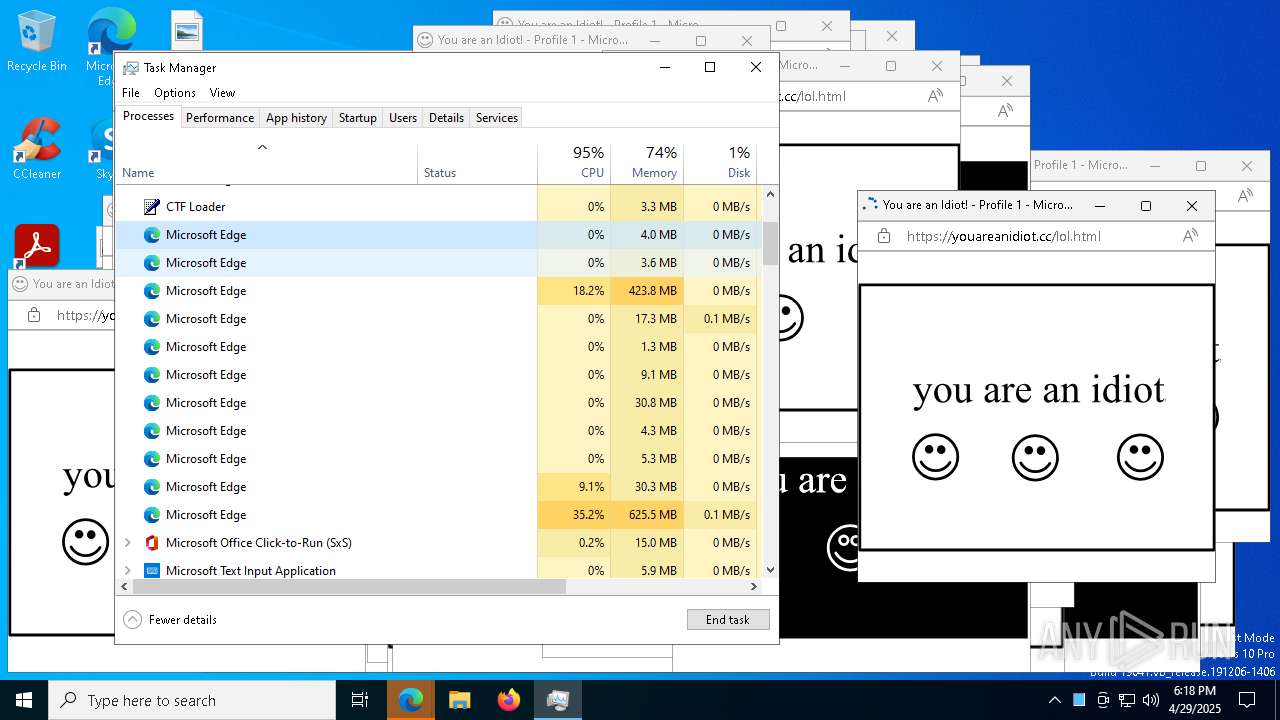Click Read Aloud icon in the lol.html window behind
This screenshot has height=720, width=1280.
click(935, 96)
